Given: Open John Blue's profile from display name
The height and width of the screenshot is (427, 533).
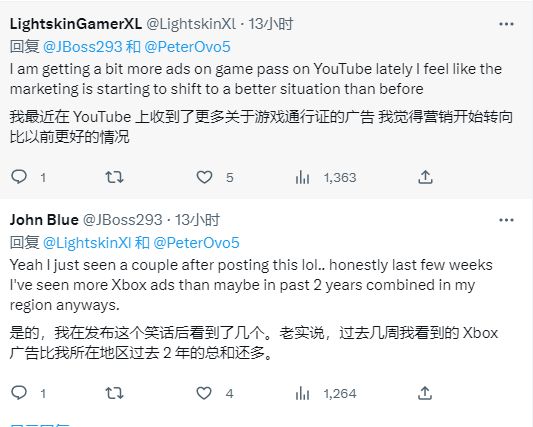Looking at the screenshot, I should (x=44, y=220).
